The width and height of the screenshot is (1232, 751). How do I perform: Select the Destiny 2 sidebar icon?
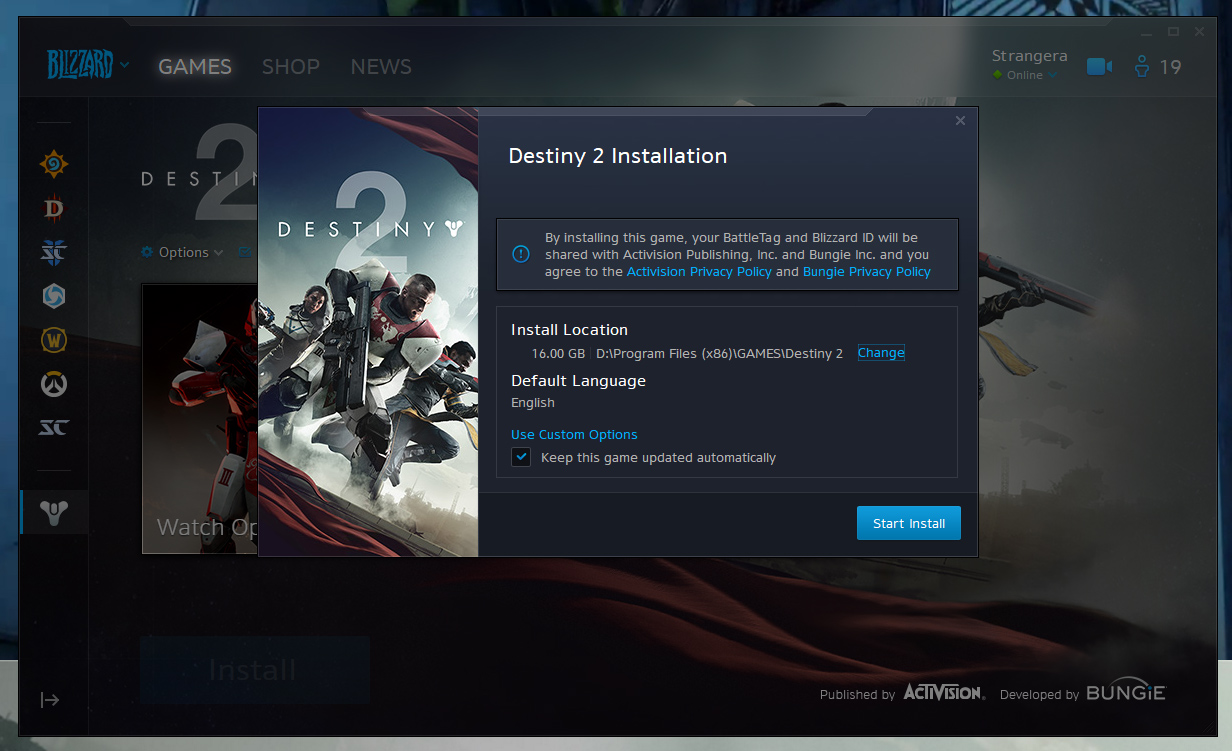point(54,513)
